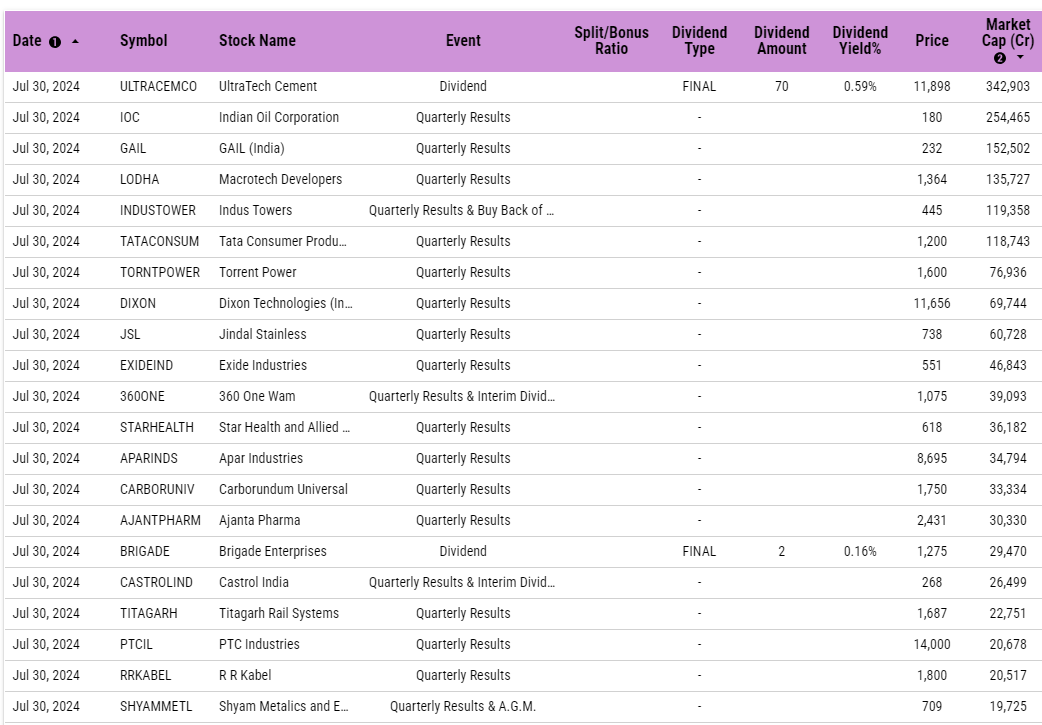Select the BRIGADE symbol cell

pyautogui.click(x=145, y=552)
